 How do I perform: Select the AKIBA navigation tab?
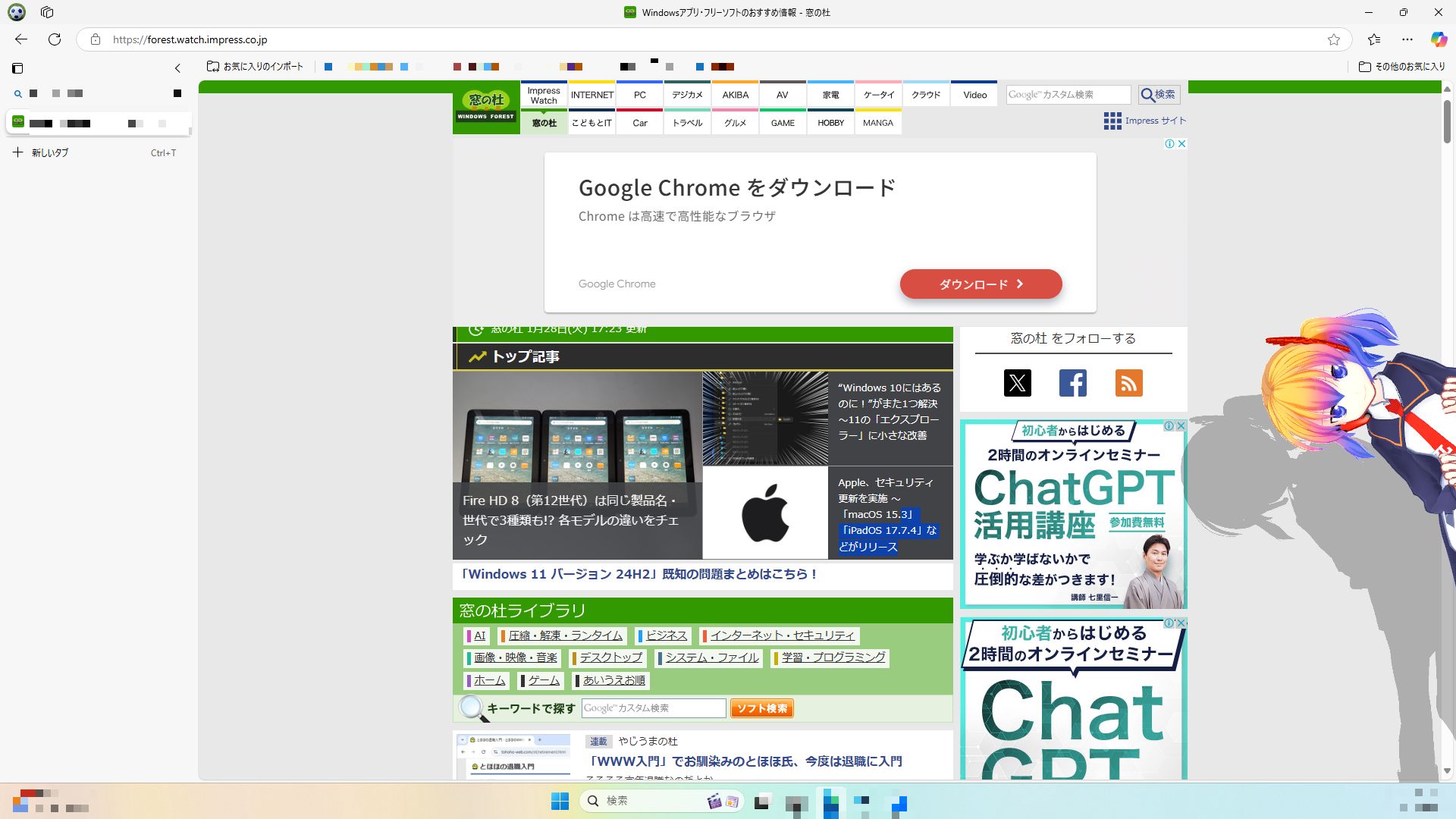735,95
